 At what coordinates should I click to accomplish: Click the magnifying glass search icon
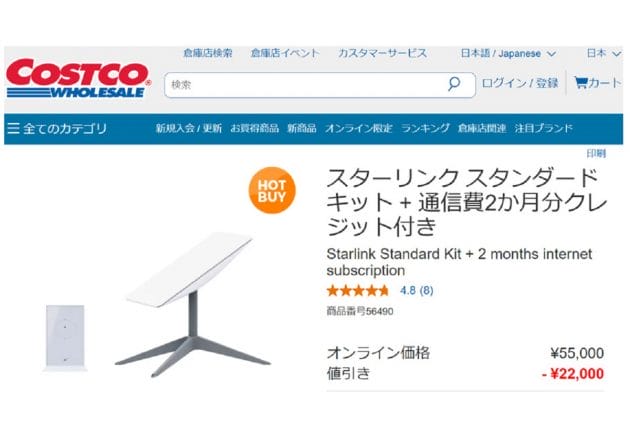[454, 85]
